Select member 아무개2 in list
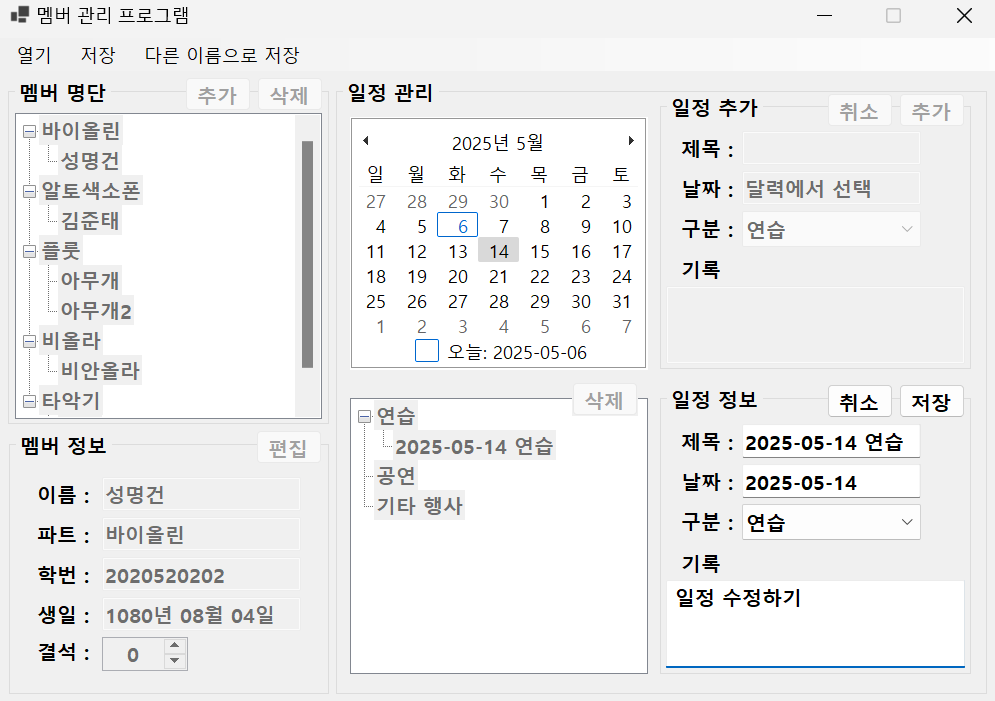The width and height of the screenshot is (995, 701). coord(96,311)
